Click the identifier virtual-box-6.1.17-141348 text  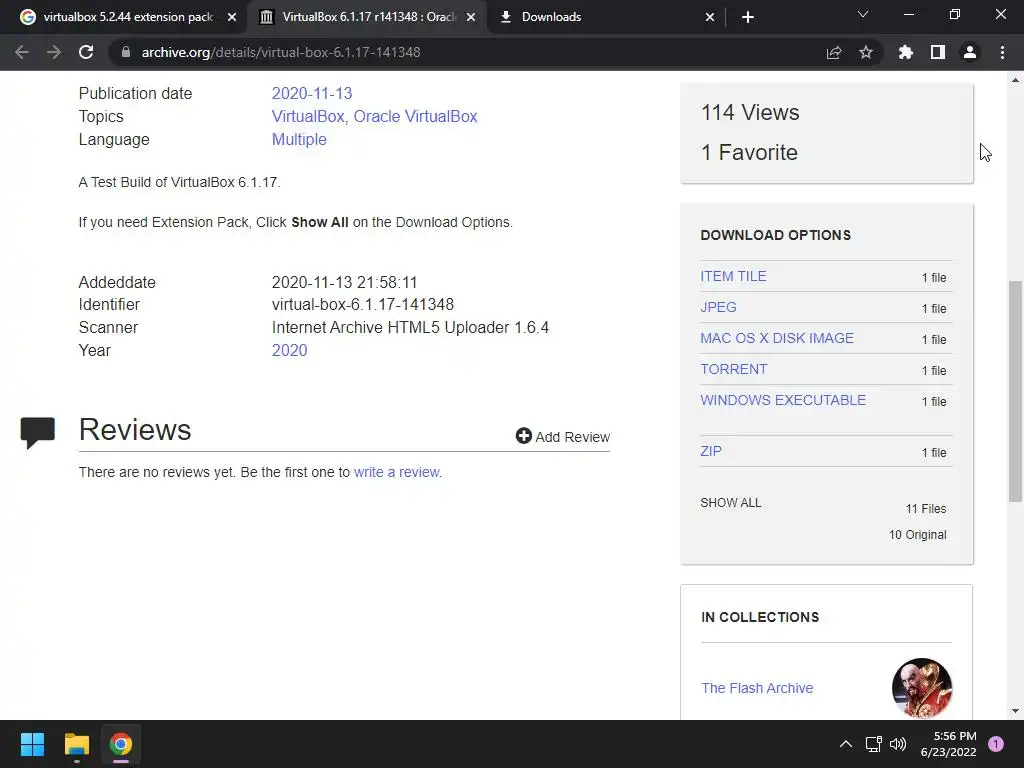click(362, 304)
